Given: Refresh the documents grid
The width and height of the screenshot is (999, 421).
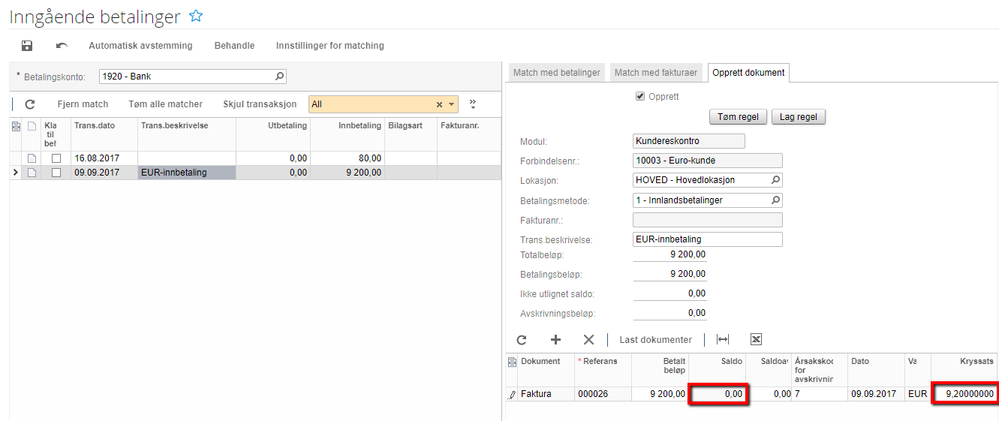Looking at the screenshot, I should 522,339.
